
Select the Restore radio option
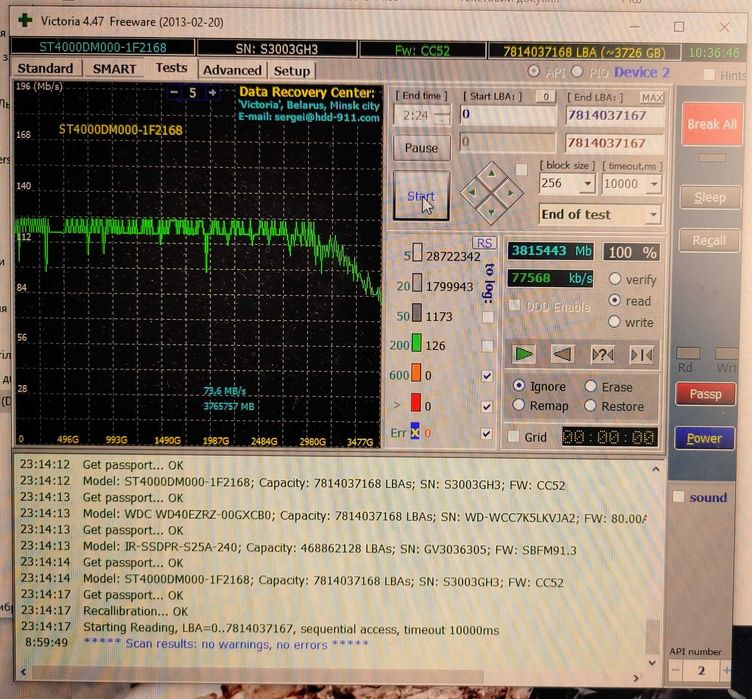coord(590,405)
